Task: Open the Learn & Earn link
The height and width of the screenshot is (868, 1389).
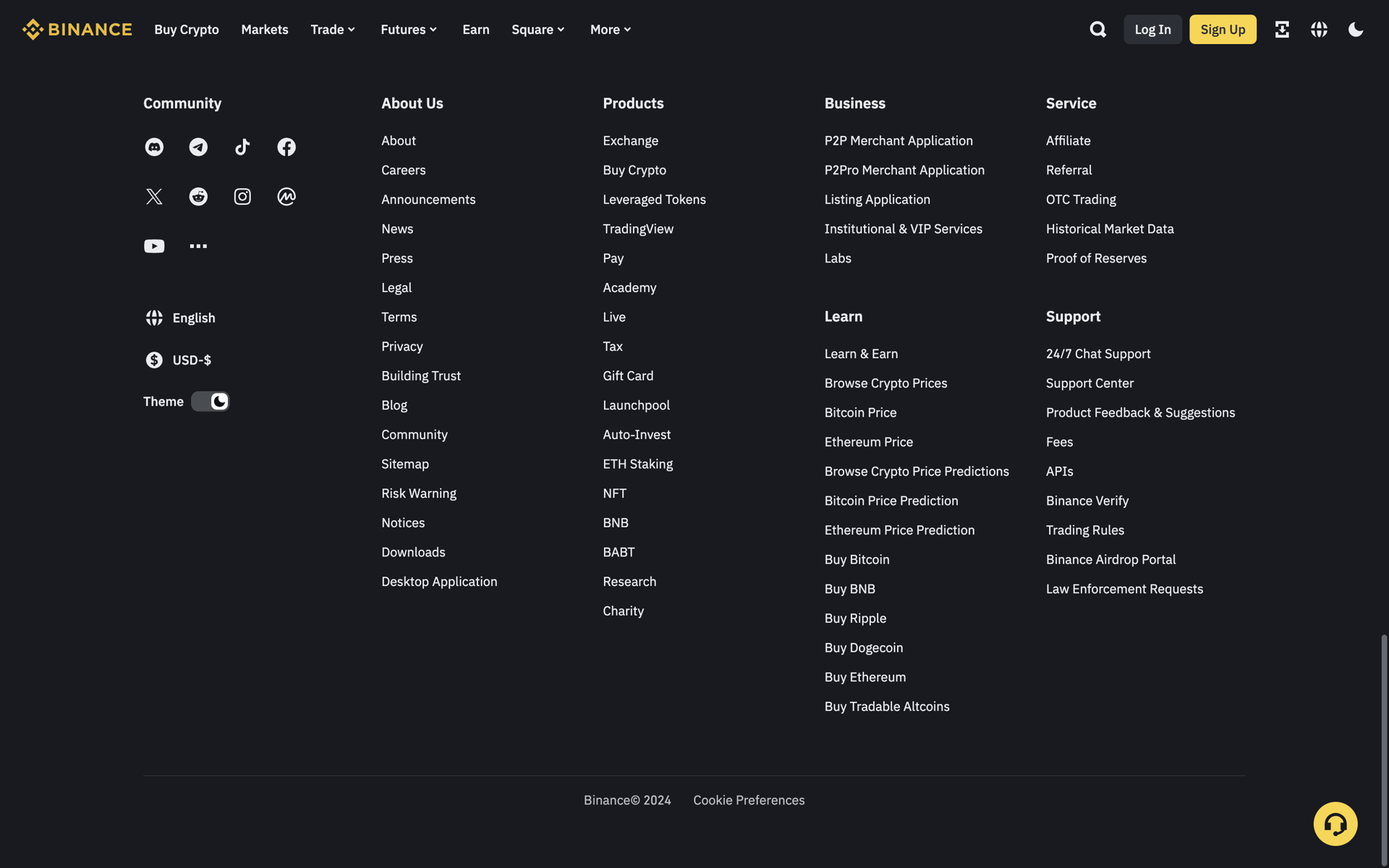Action: (861, 354)
